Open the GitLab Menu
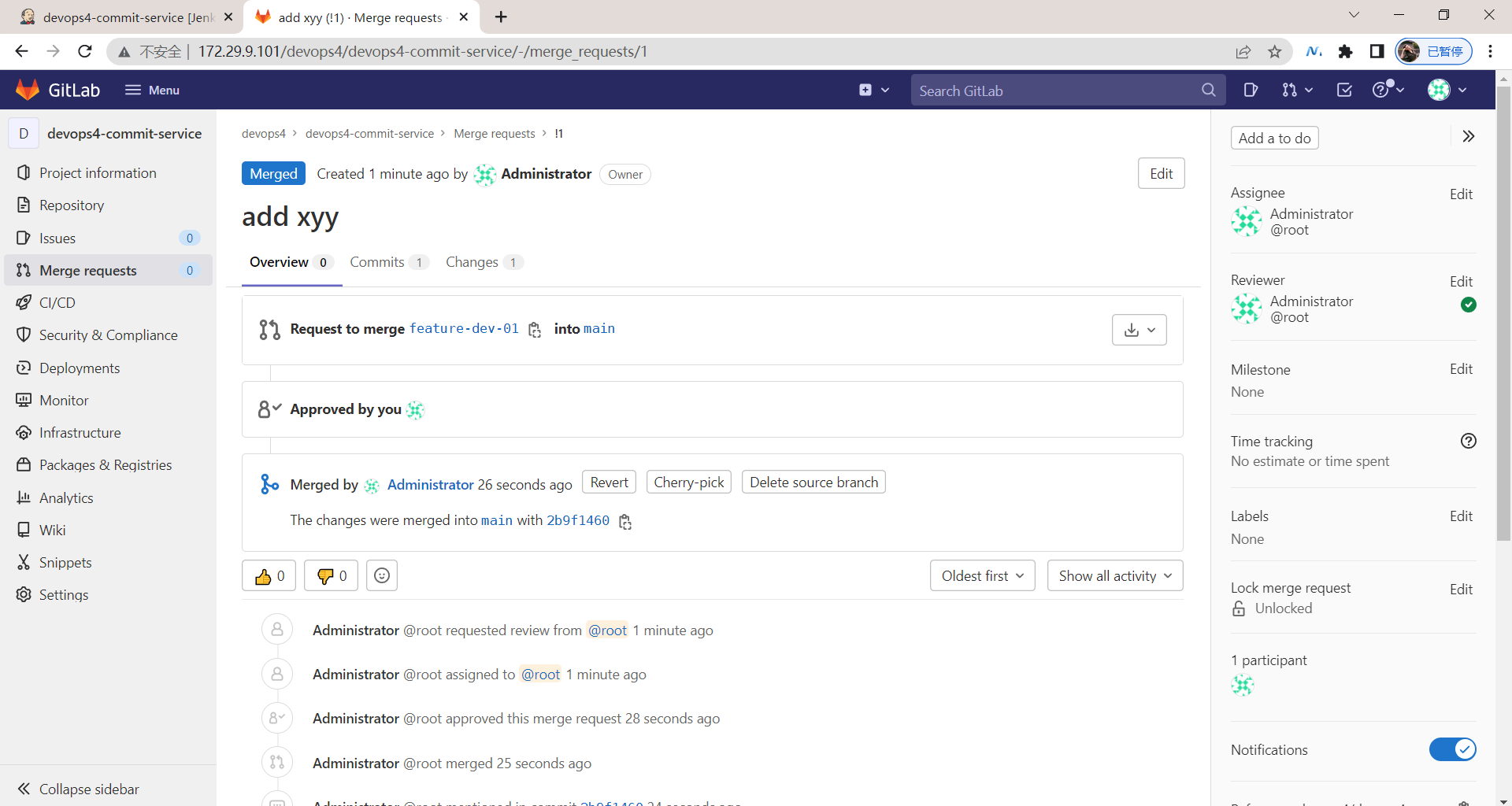Screen dimensions: 1512x806 click(x=152, y=90)
